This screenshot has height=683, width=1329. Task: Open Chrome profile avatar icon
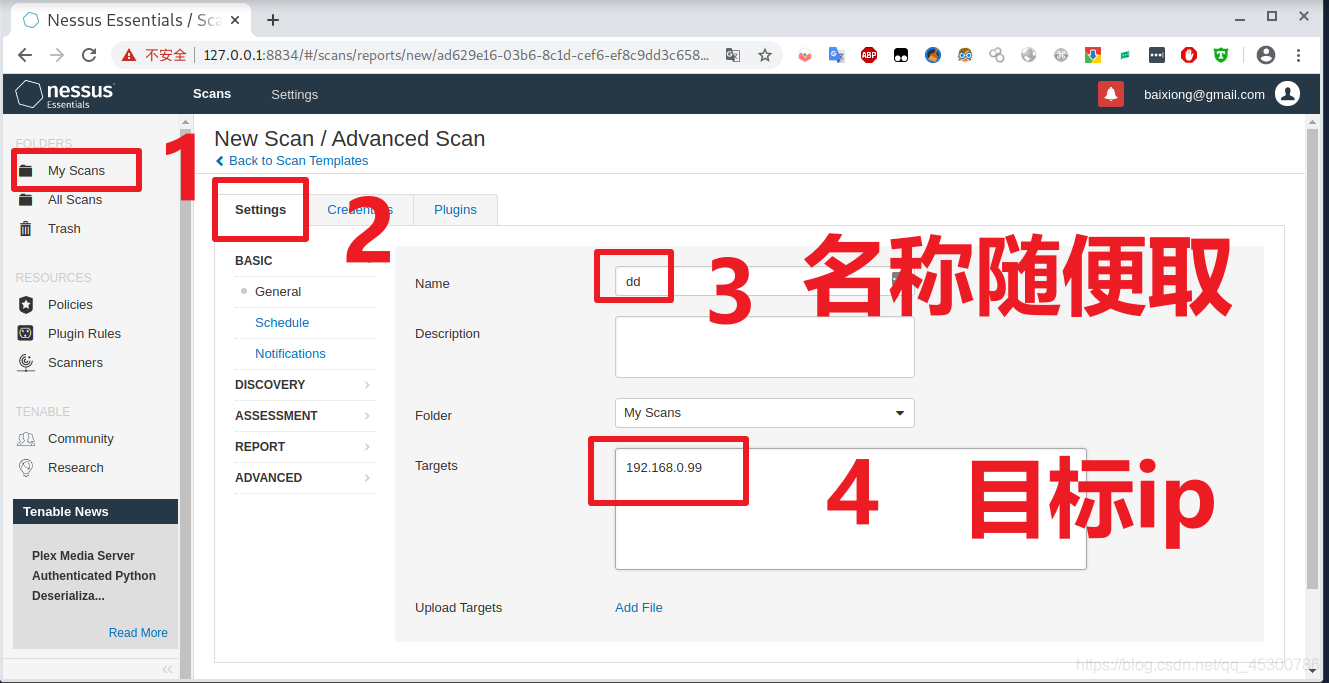(1266, 55)
